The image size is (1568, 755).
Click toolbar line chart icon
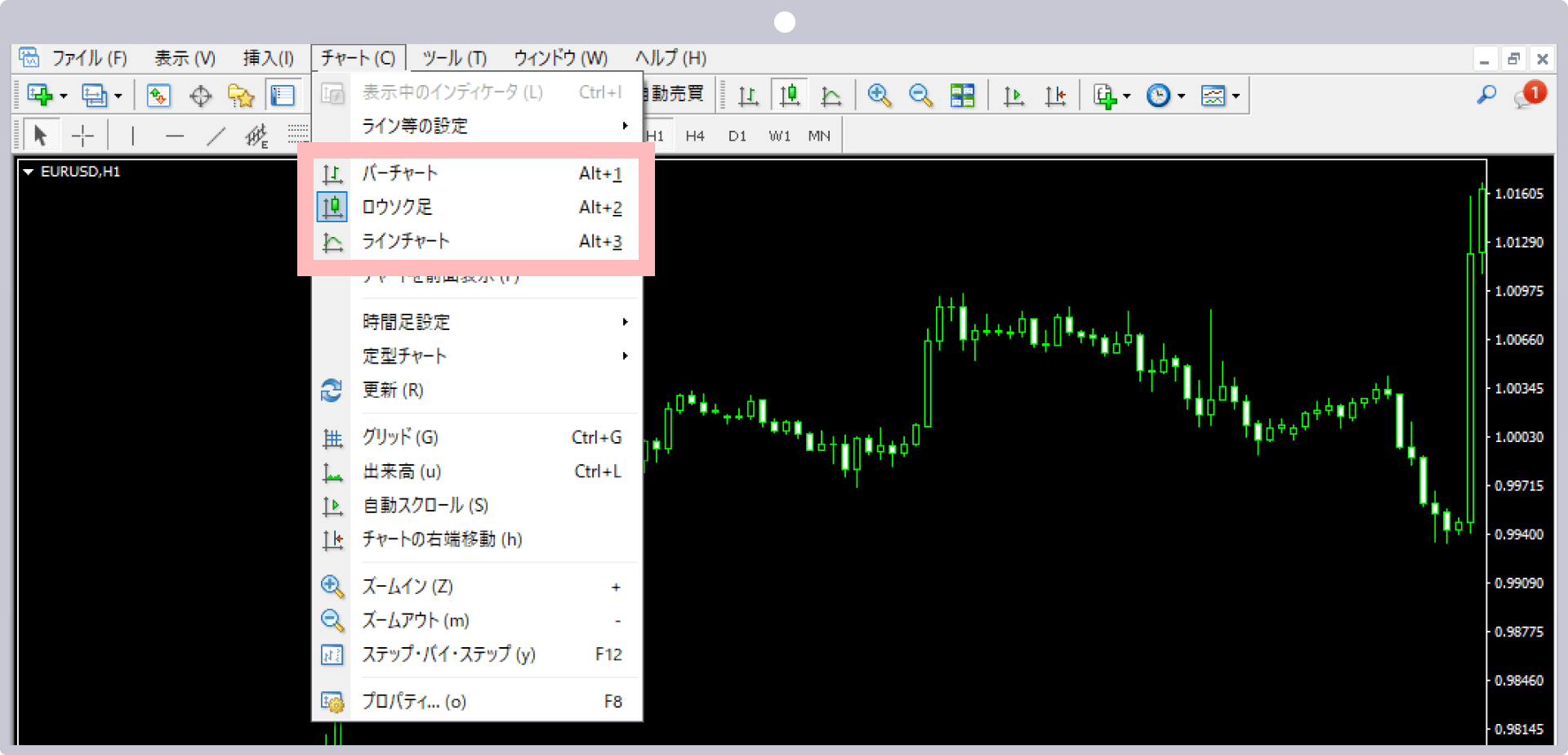coord(831,96)
